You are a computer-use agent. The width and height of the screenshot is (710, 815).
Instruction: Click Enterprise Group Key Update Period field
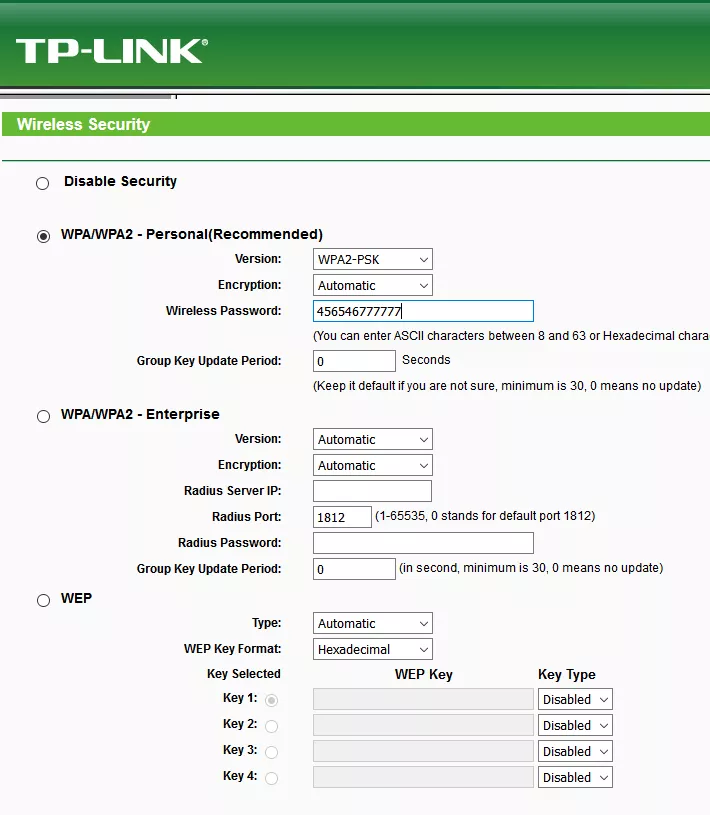click(354, 569)
